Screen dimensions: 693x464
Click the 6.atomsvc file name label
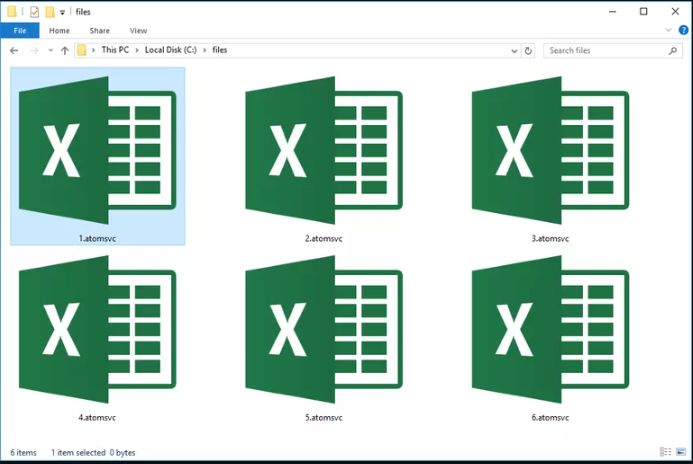(550, 418)
